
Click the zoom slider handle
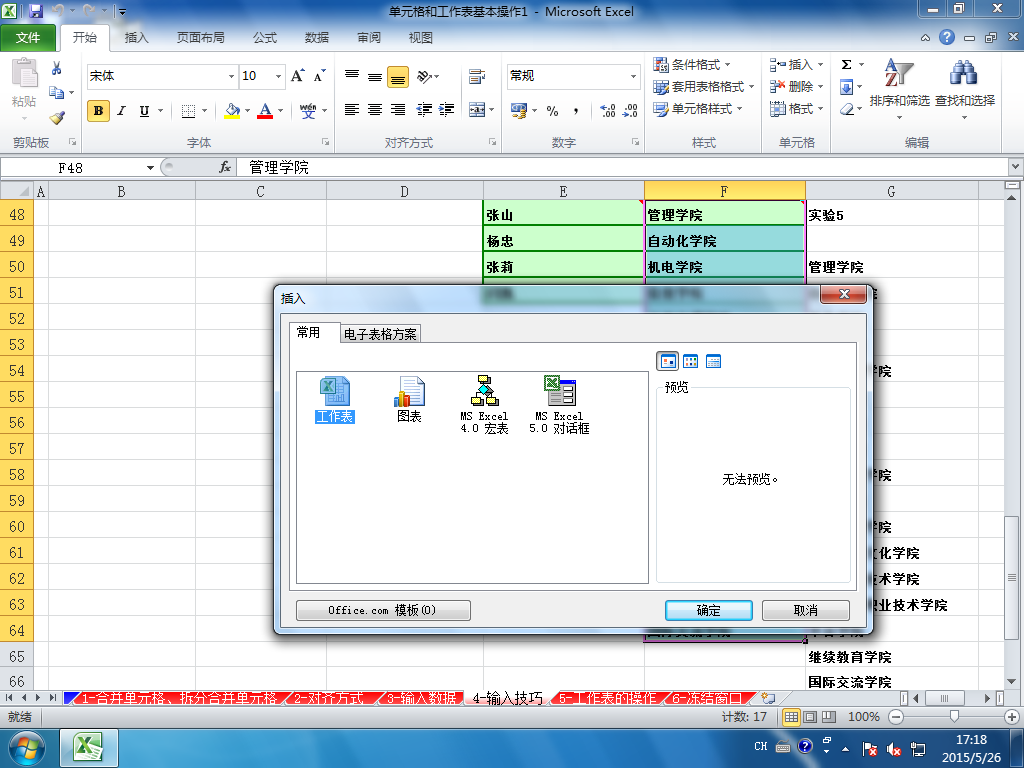point(954,717)
